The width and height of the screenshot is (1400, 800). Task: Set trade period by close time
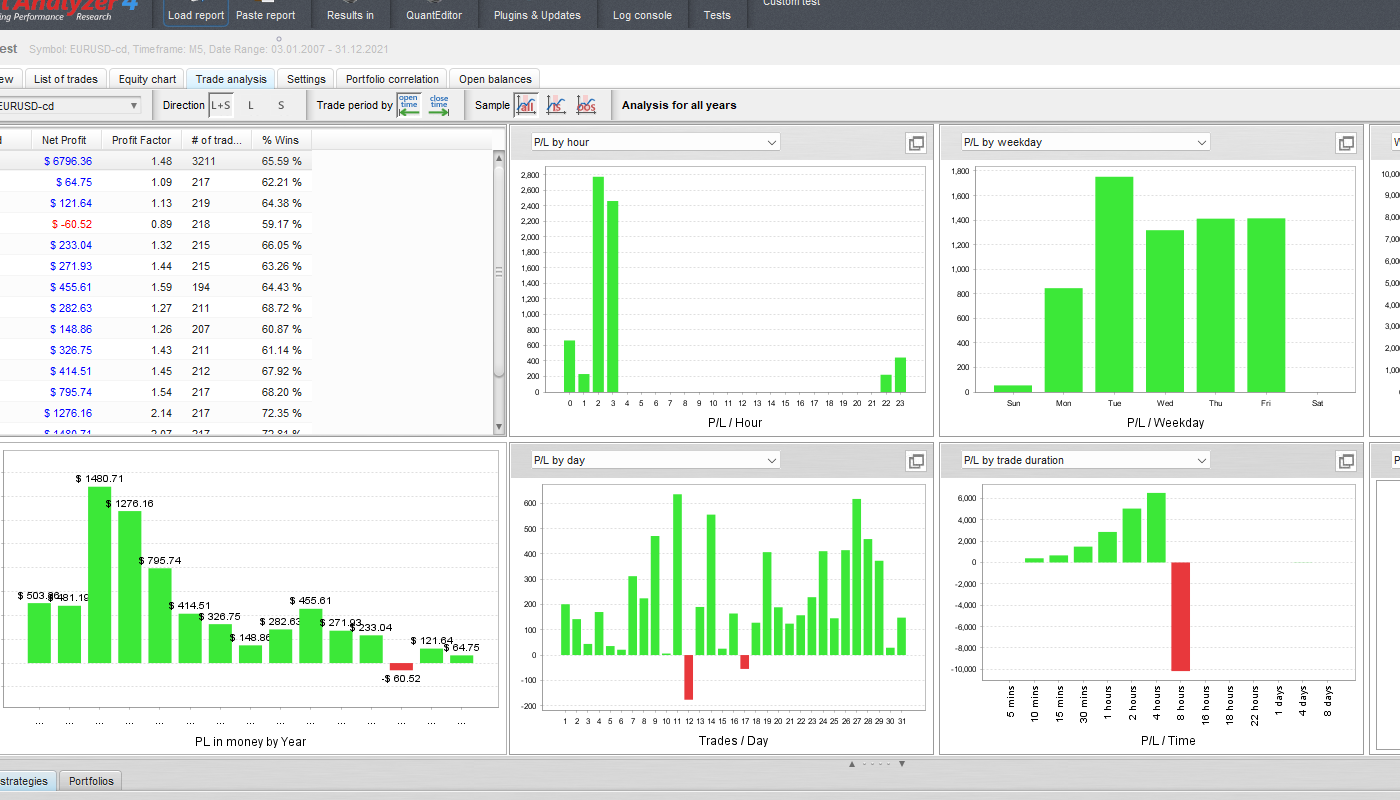tap(439, 105)
